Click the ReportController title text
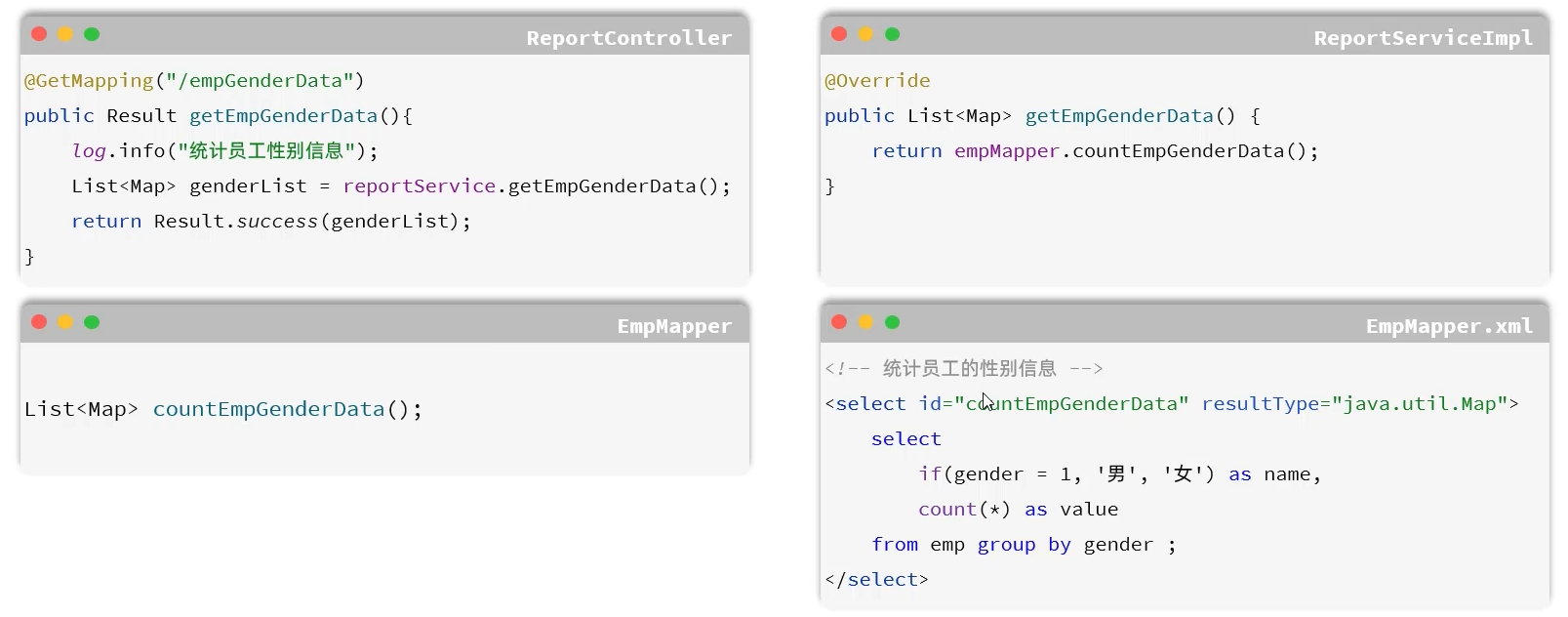 click(x=628, y=38)
